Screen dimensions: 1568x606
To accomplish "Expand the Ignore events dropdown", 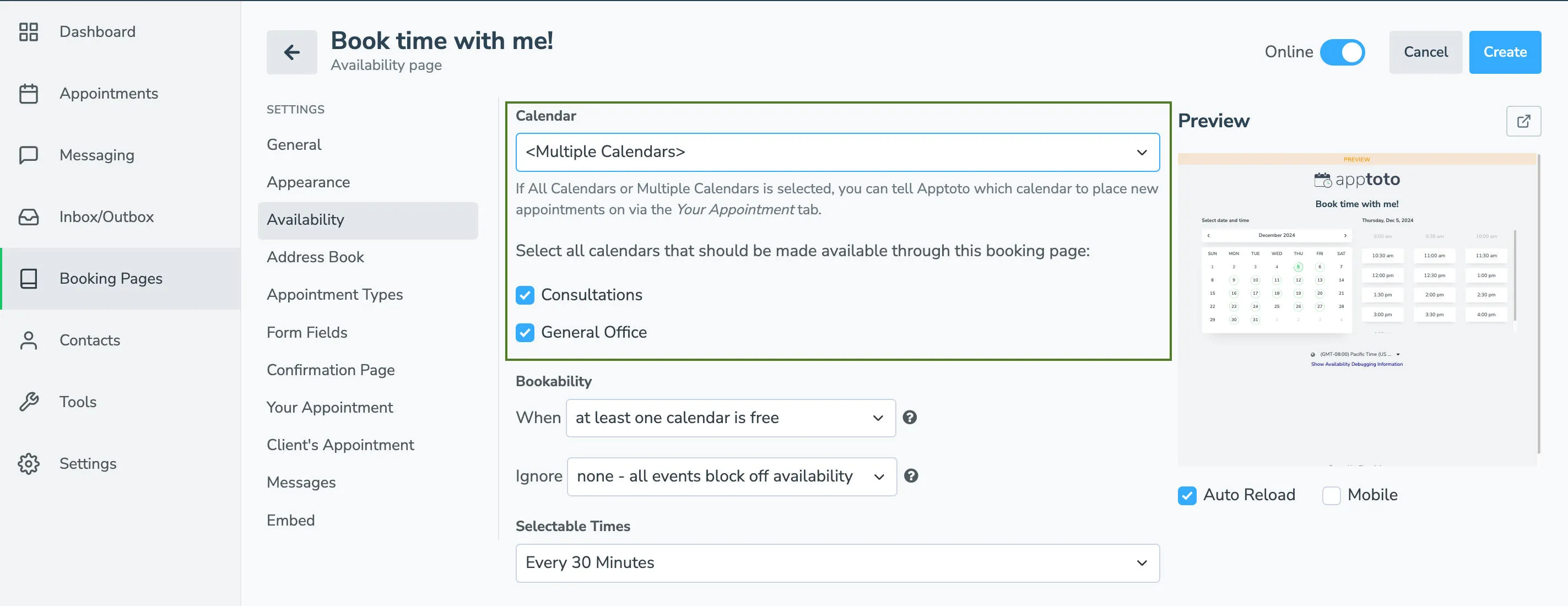I will click(731, 477).
